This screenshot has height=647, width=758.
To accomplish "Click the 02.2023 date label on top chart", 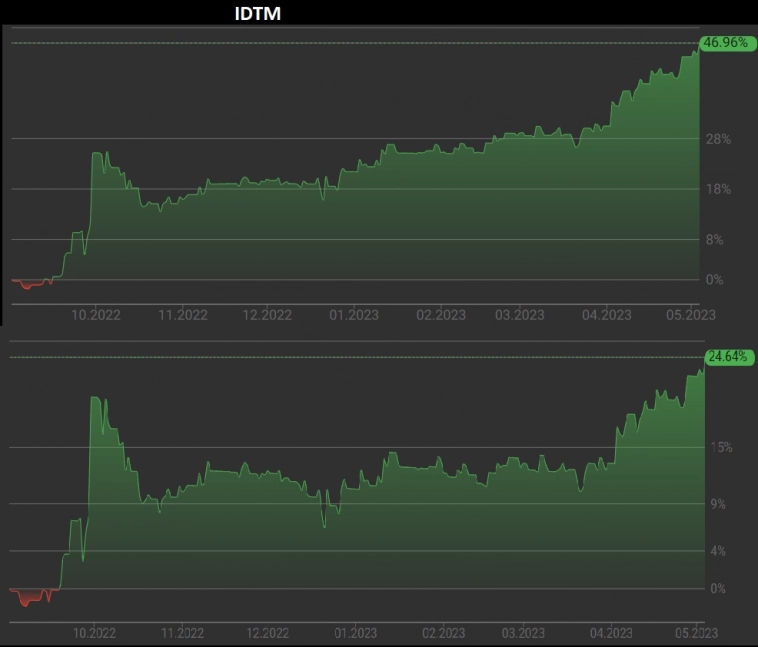I will point(441,315).
